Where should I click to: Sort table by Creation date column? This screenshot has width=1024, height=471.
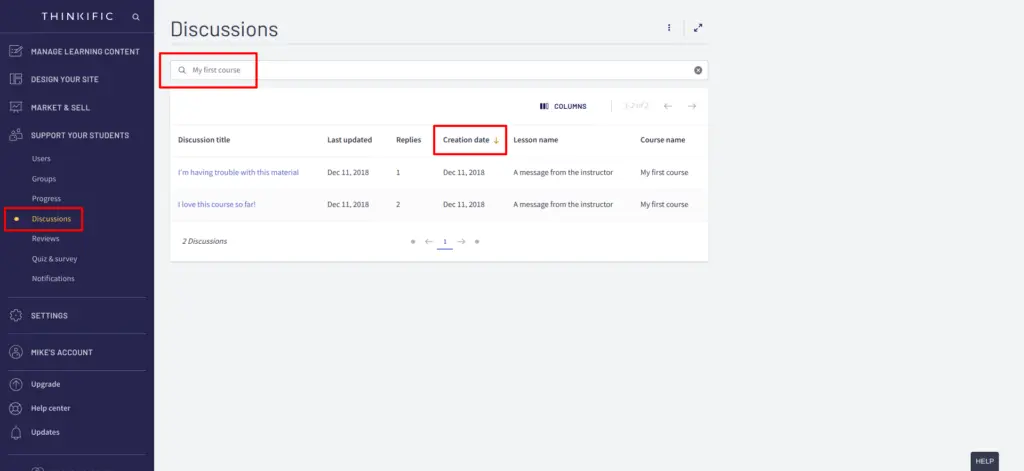point(467,140)
